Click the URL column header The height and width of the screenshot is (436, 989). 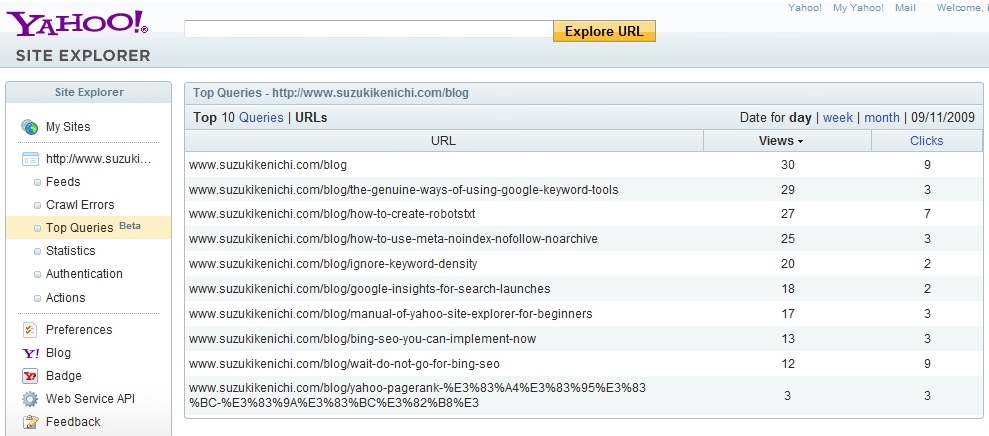pyautogui.click(x=443, y=141)
